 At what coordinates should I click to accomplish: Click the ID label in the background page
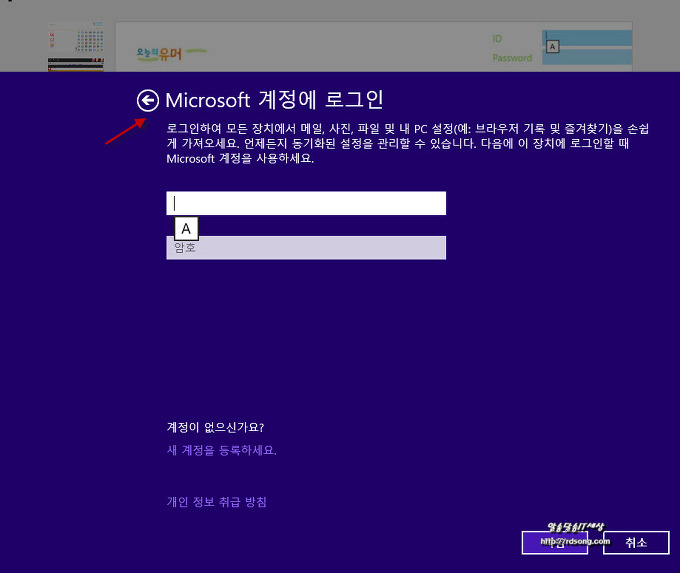click(x=497, y=39)
